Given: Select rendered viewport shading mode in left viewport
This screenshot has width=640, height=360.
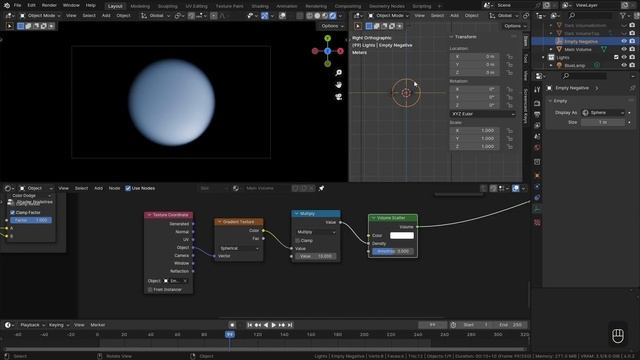Looking at the screenshot, I should [x=333, y=16].
